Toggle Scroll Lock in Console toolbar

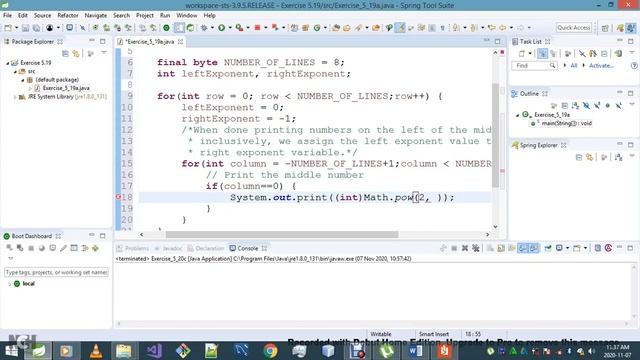click(501, 248)
